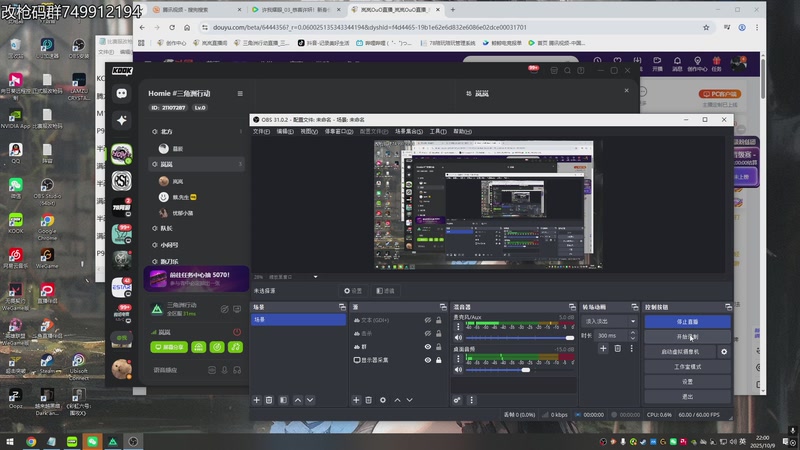
Task: Adjust the 300 ms duration stepper
Action: [633, 335]
